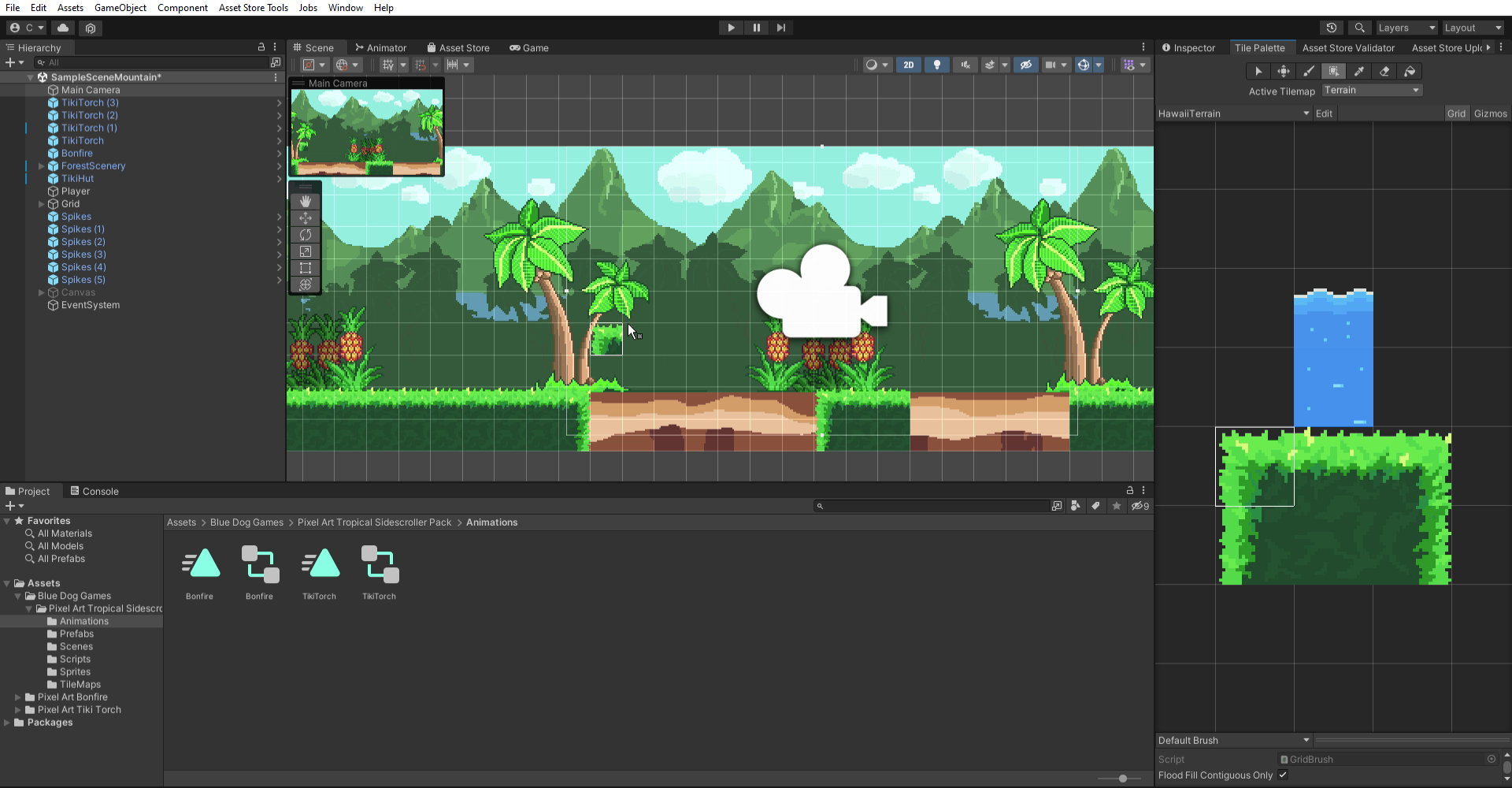The width and height of the screenshot is (1512, 788).
Task: Select the Flood Fill bucket tool
Action: [x=1410, y=72]
